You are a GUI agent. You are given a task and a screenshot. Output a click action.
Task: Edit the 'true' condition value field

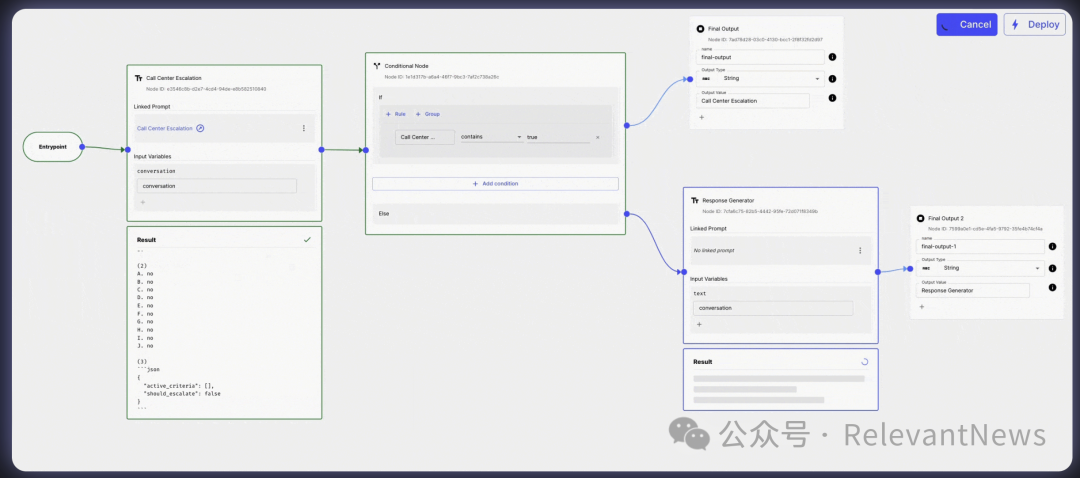coord(558,137)
